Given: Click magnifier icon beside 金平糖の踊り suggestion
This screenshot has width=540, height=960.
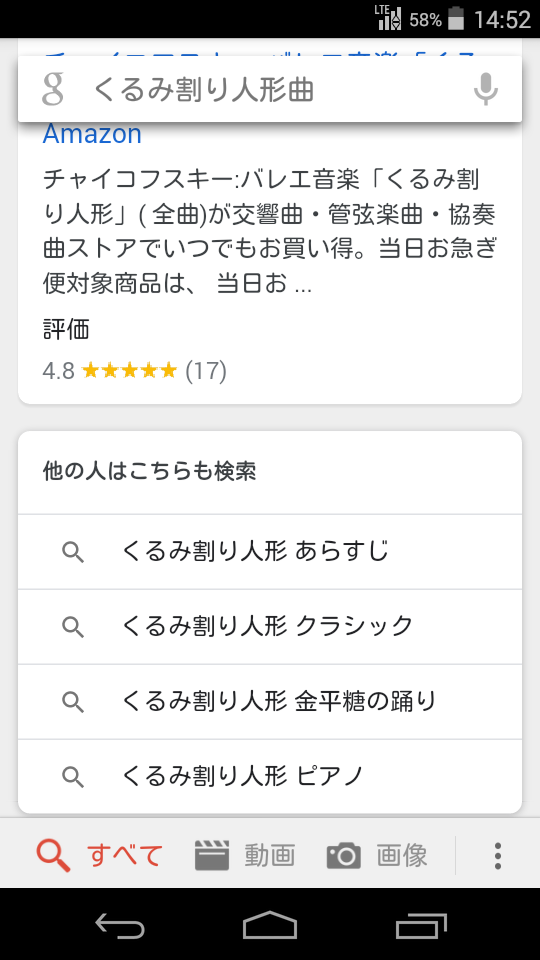Looking at the screenshot, I should point(73,702).
